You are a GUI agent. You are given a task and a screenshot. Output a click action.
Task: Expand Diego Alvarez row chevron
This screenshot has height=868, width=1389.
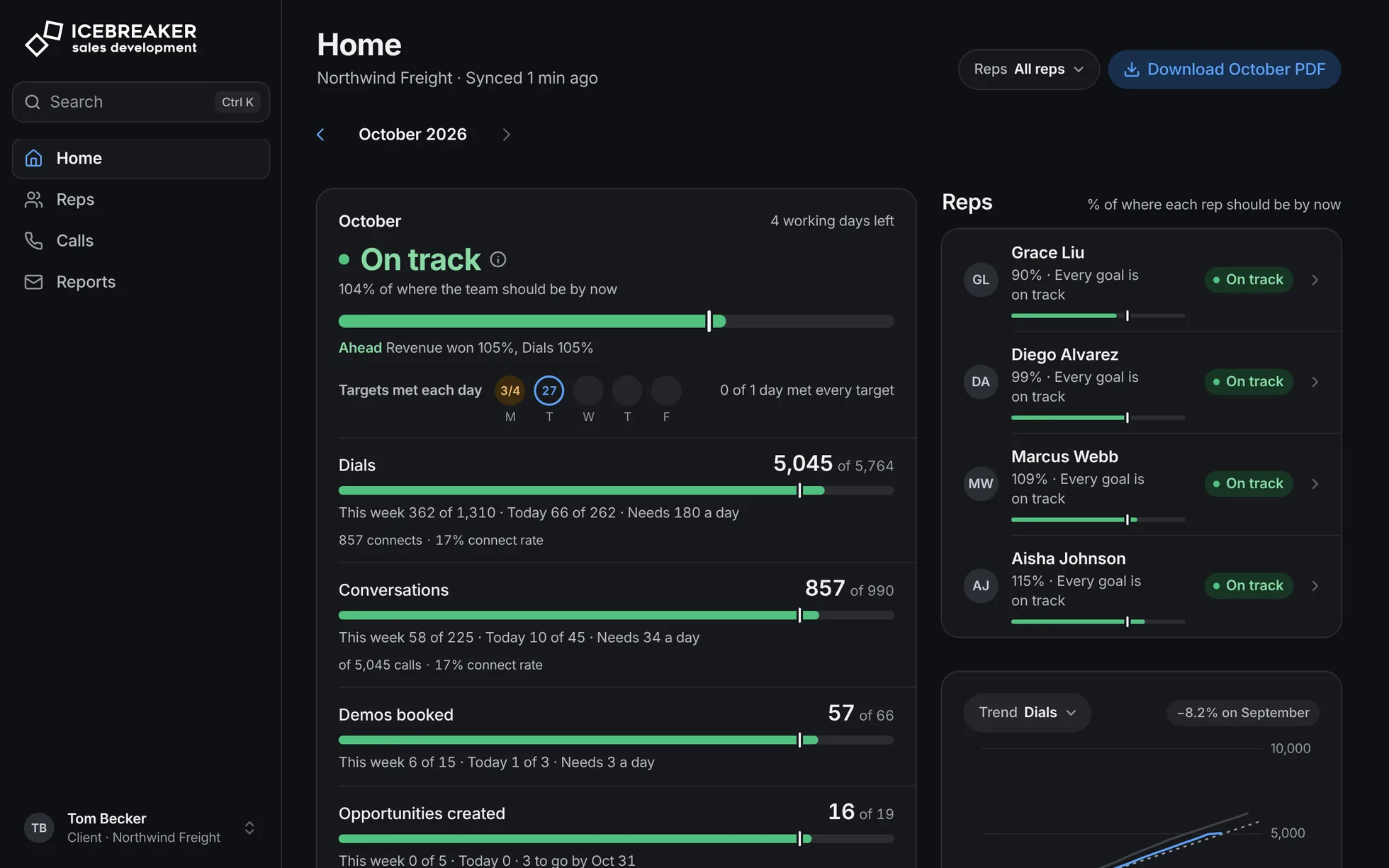coord(1315,382)
